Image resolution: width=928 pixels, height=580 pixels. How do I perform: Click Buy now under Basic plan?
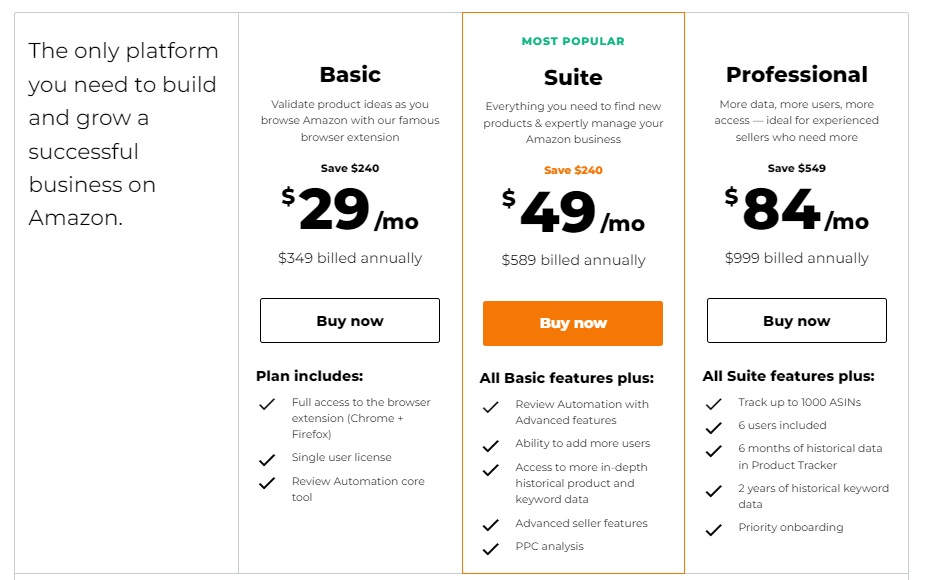click(350, 321)
